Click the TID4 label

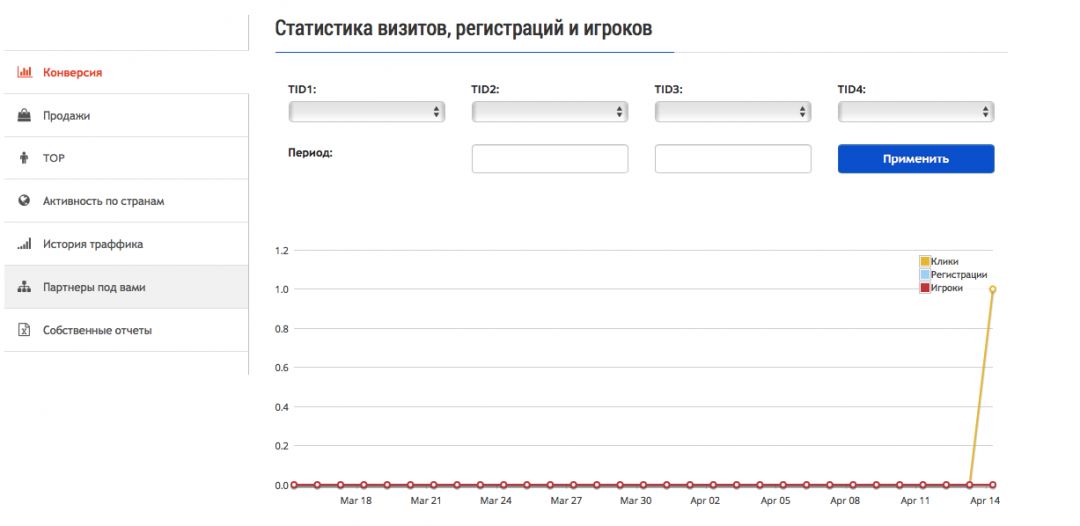coord(852,89)
